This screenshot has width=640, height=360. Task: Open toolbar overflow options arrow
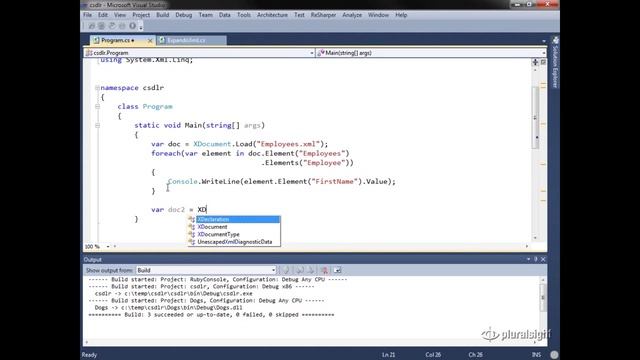[x=141, y=27]
